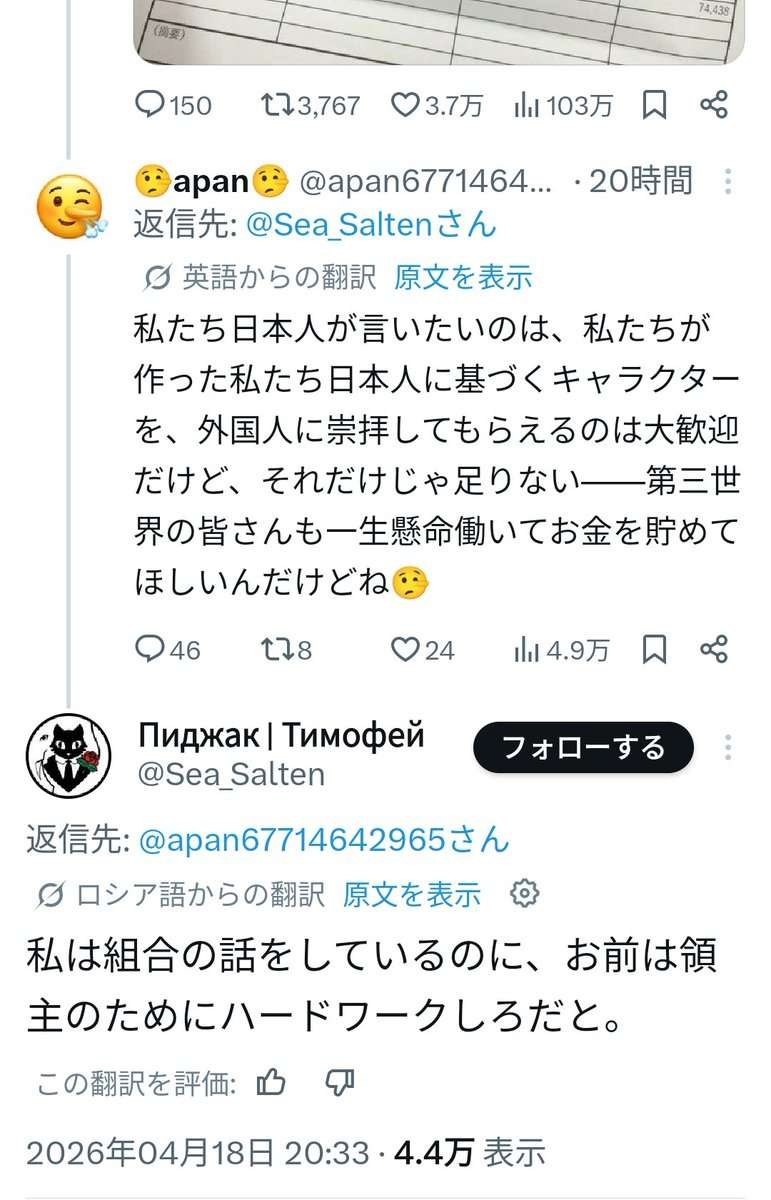Viewport: 771px width, 1200px height.
Task: Share the top post
Action: click(713, 105)
